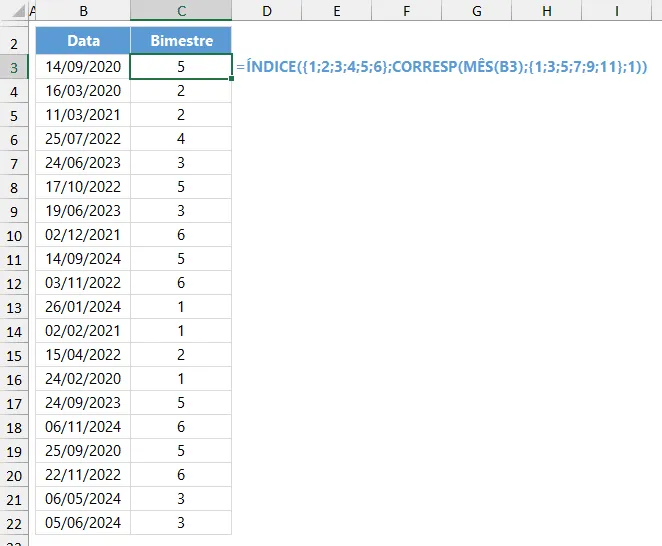
Task: Select row 10 header
Action: click(x=14, y=235)
